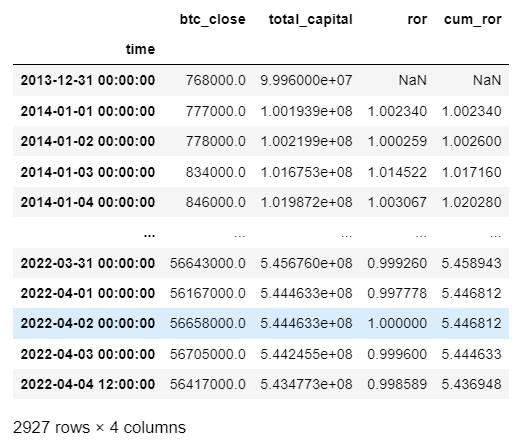Select row index 2022-04-03 00:00:00
This screenshot has height=446, width=517.
(x=88, y=354)
